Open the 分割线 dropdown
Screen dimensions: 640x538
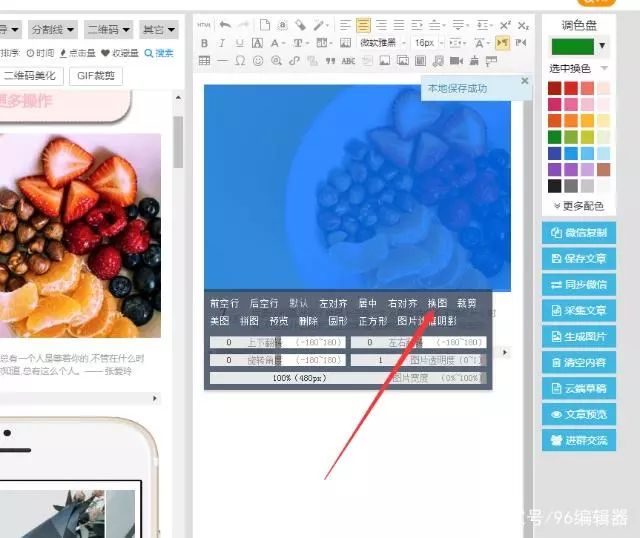pos(53,29)
